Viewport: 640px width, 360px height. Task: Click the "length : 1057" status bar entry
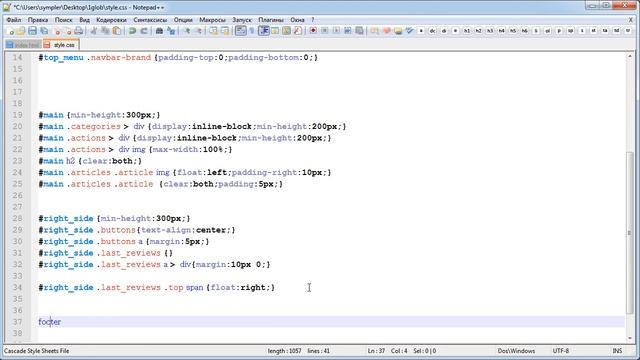coord(284,351)
